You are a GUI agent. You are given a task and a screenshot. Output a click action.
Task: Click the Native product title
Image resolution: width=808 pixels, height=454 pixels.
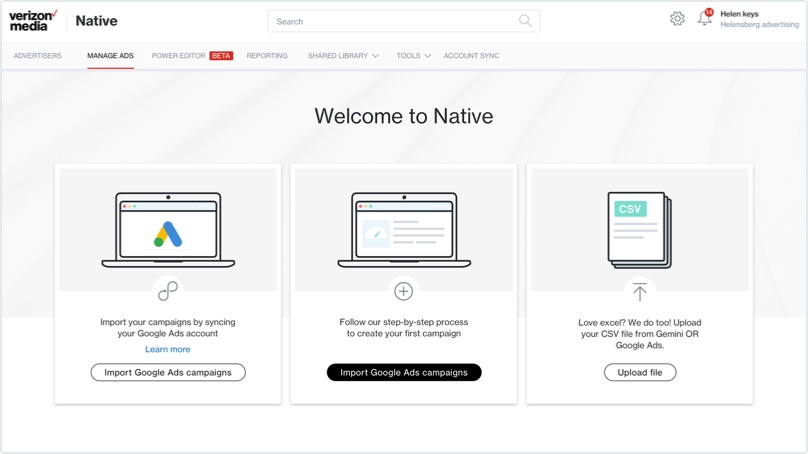pos(96,21)
